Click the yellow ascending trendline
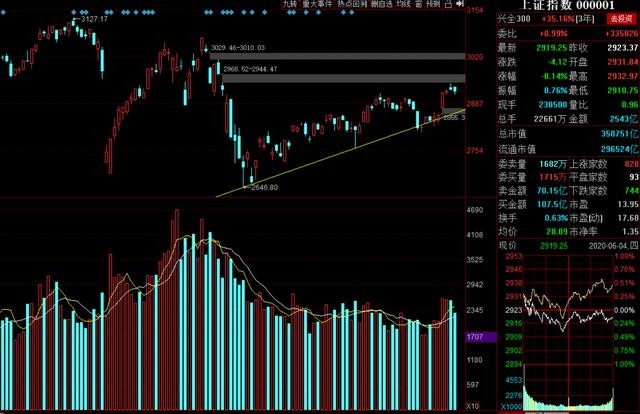This screenshot has height=414, width=640. [340, 153]
